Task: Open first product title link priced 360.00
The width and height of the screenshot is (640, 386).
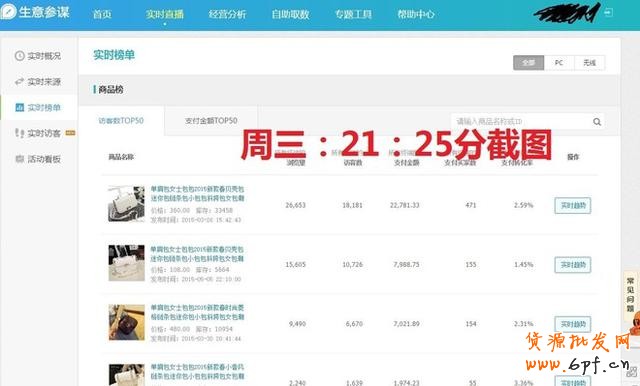Action: pos(197,193)
